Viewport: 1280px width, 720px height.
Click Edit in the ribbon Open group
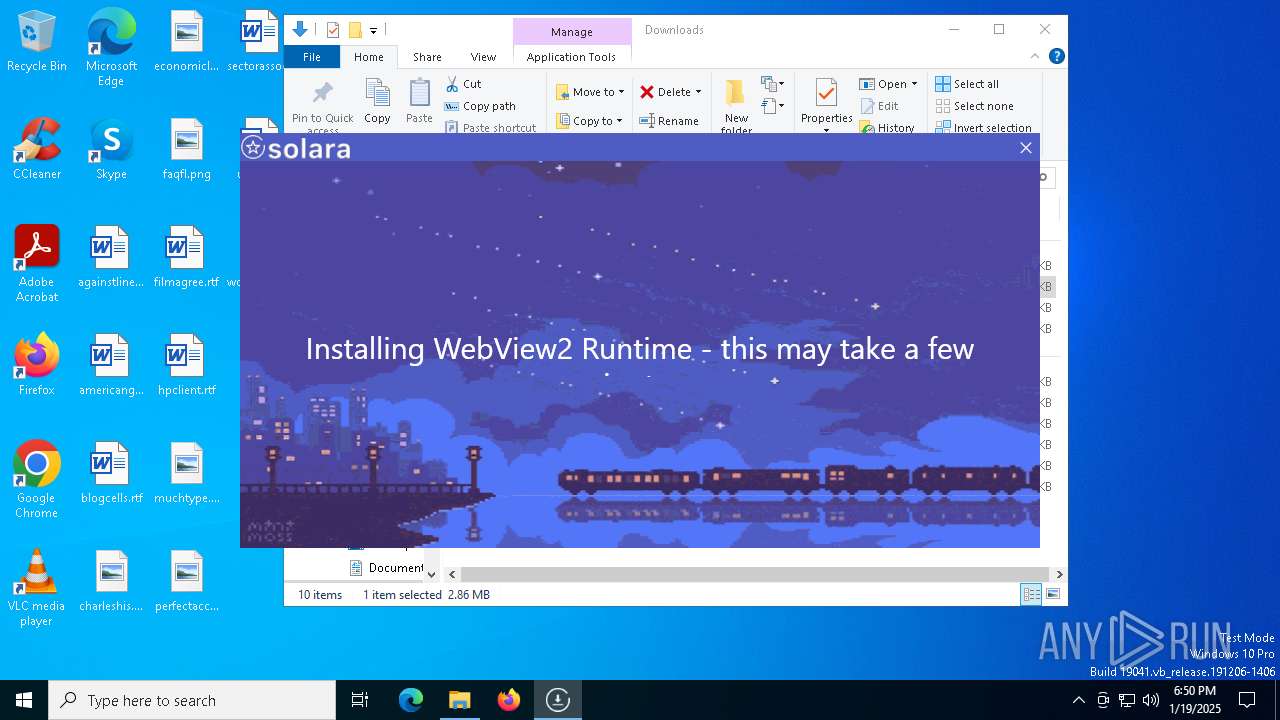point(879,106)
